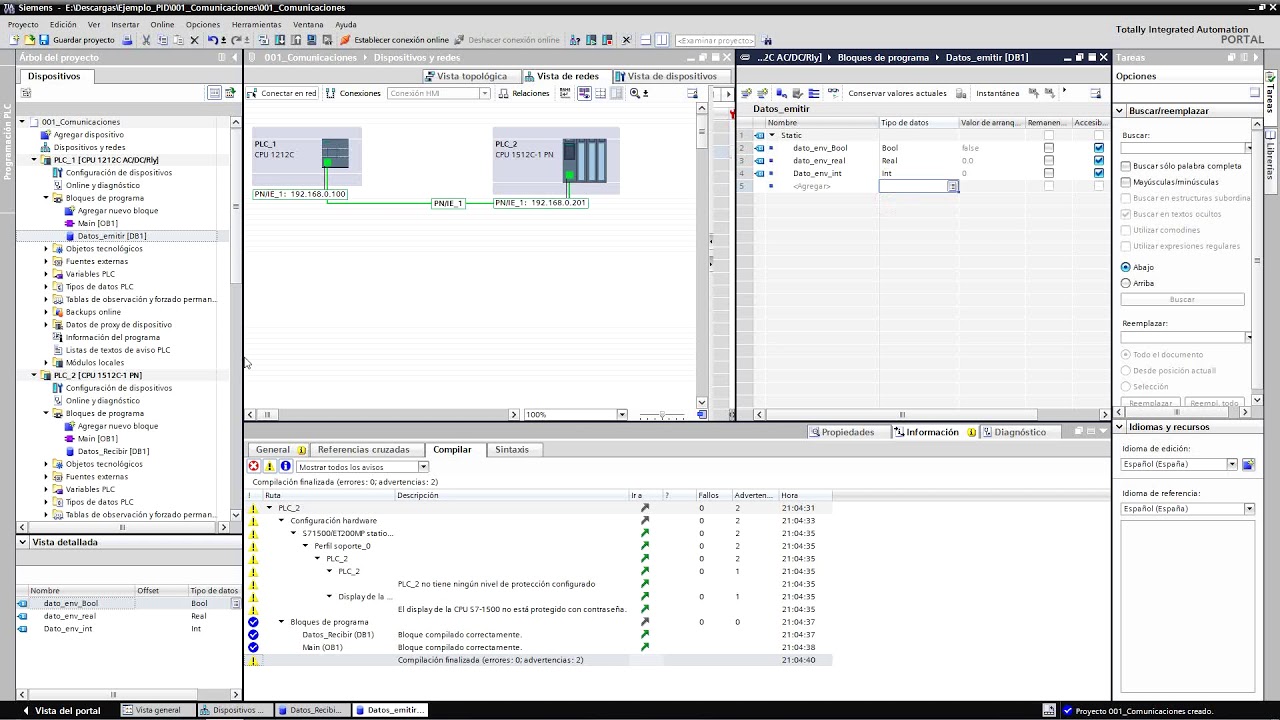Go to PLC_2 row arrow icon
Screen dimensions: 1280x720
click(x=645, y=508)
